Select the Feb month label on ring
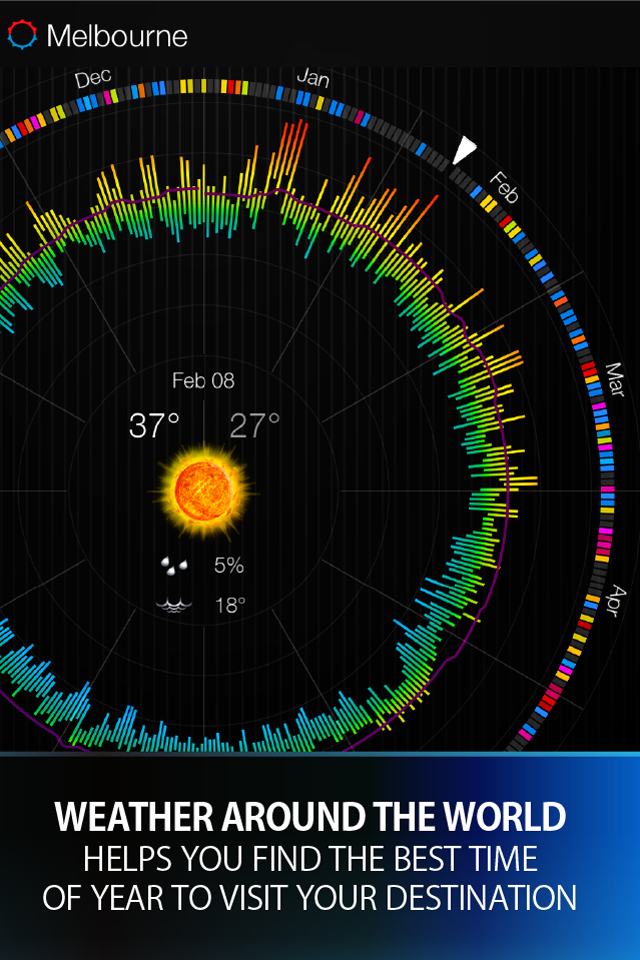This screenshot has height=960, width=640. tap(504, 187)
